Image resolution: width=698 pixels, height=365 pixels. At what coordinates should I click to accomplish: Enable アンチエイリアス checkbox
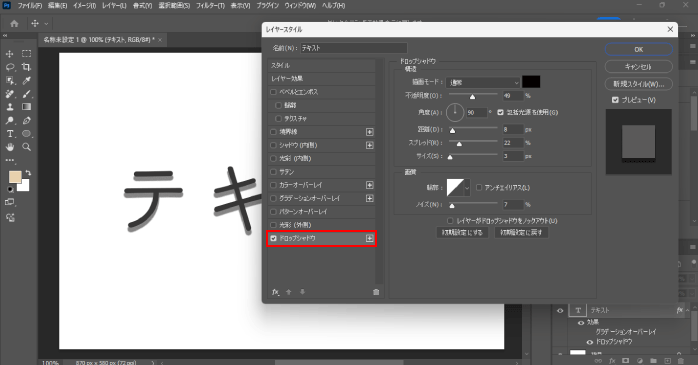coord(479,188)
